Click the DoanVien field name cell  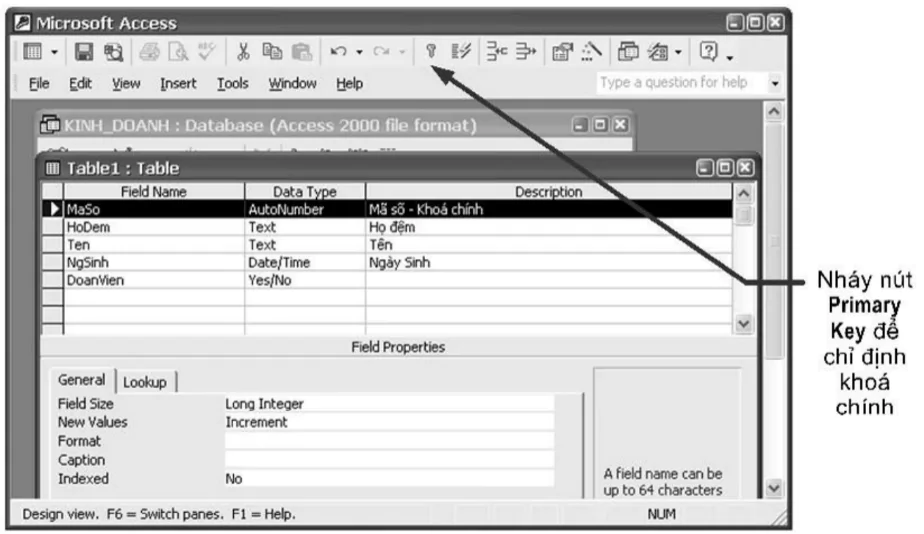[154, 280]
